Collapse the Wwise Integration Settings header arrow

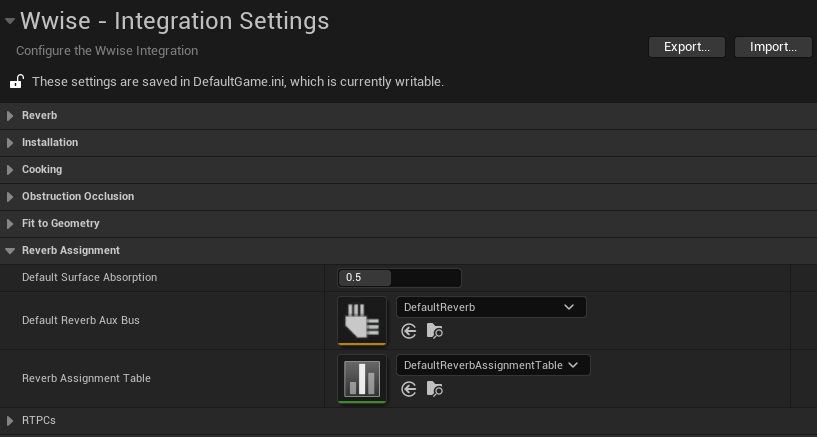[x=10, y=20]
